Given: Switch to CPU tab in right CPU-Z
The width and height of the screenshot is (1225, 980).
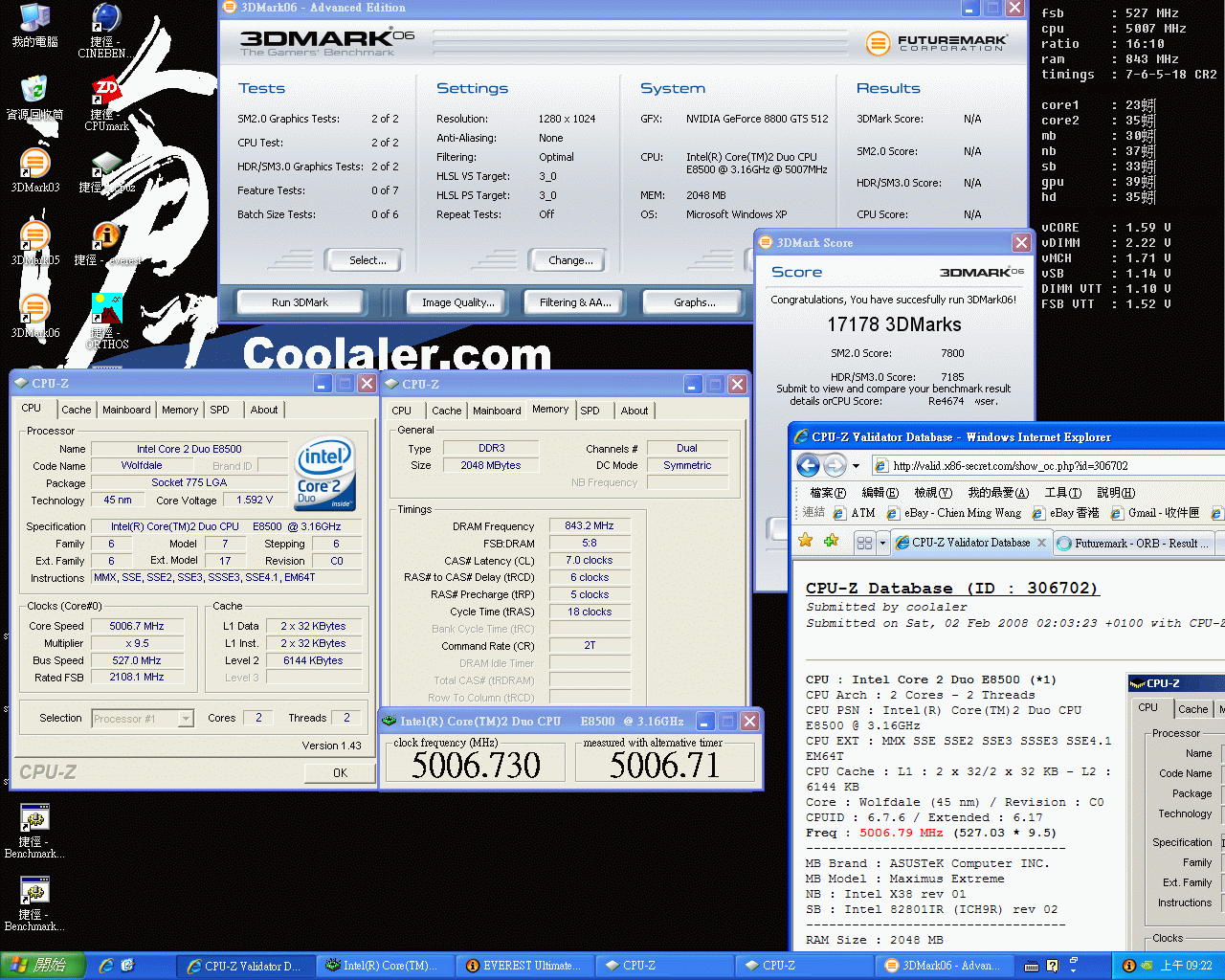Looking at the screenshot, I should click(x=402, y=411).
